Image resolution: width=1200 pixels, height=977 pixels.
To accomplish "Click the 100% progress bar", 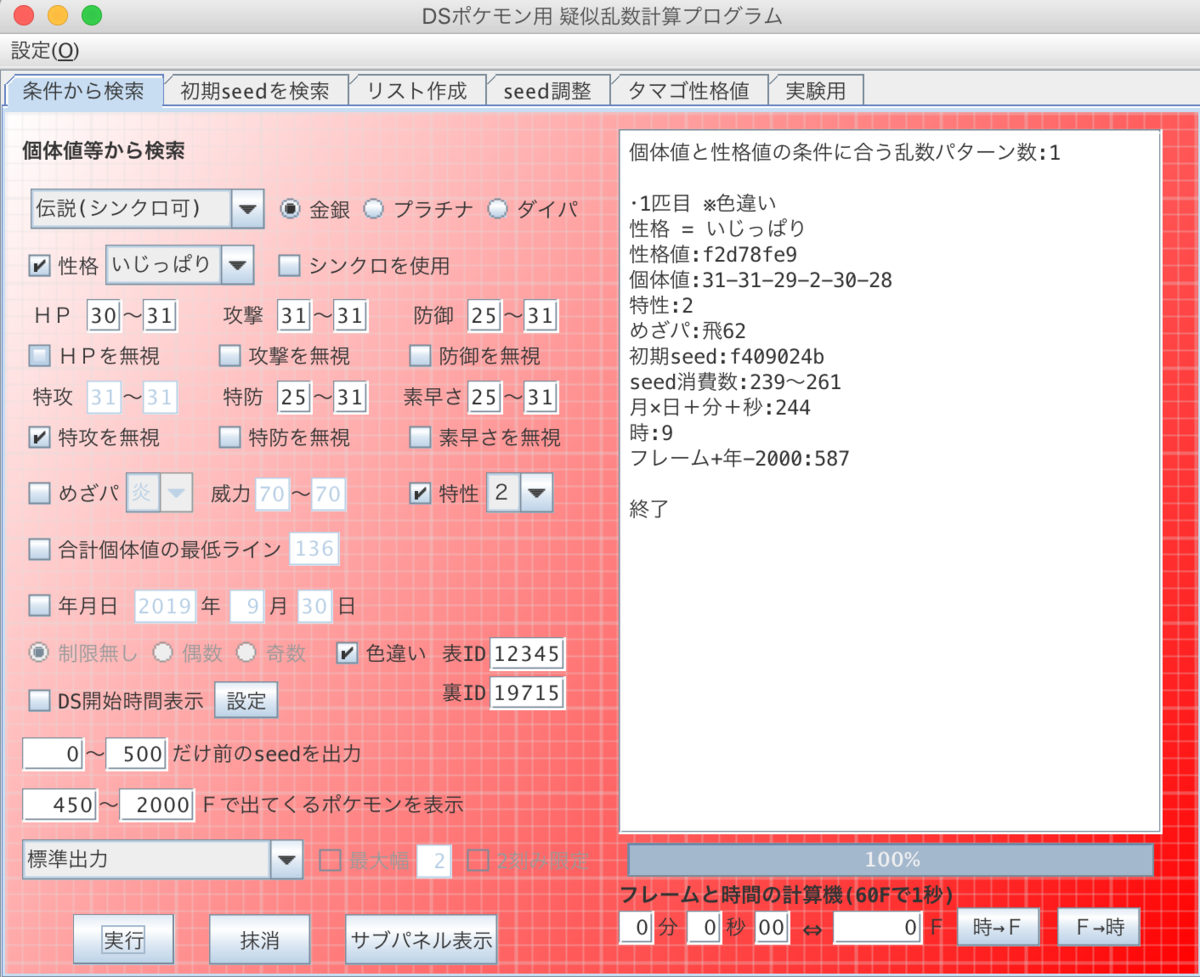I will [x=891, y=860].
